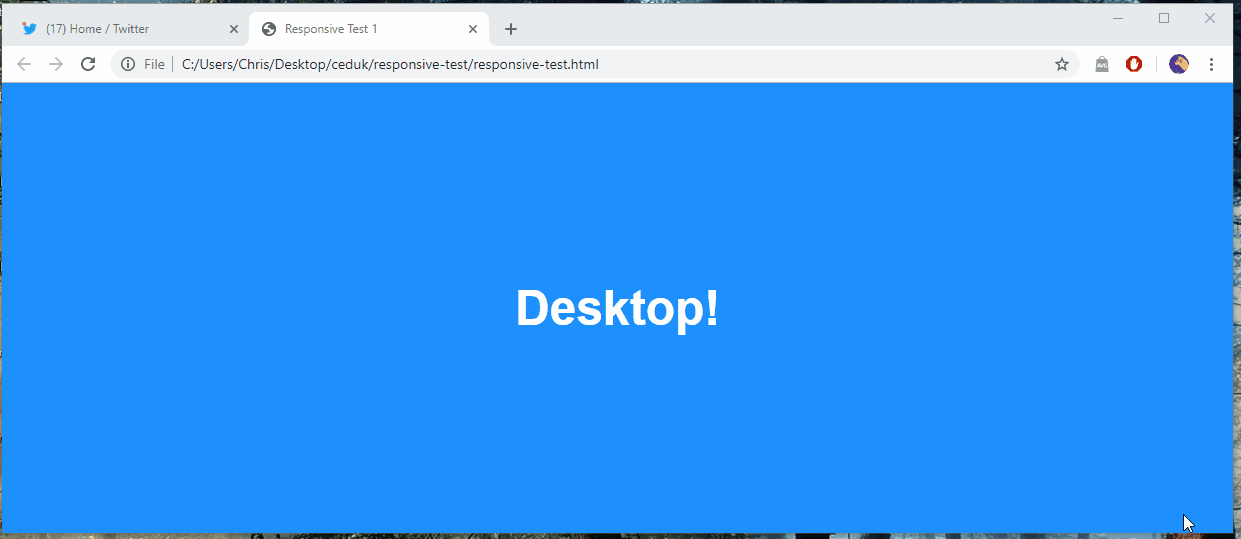1241x539 pixels.
Task: Open the AVG shopping extension icon
Action: [x=1102, y=64]
